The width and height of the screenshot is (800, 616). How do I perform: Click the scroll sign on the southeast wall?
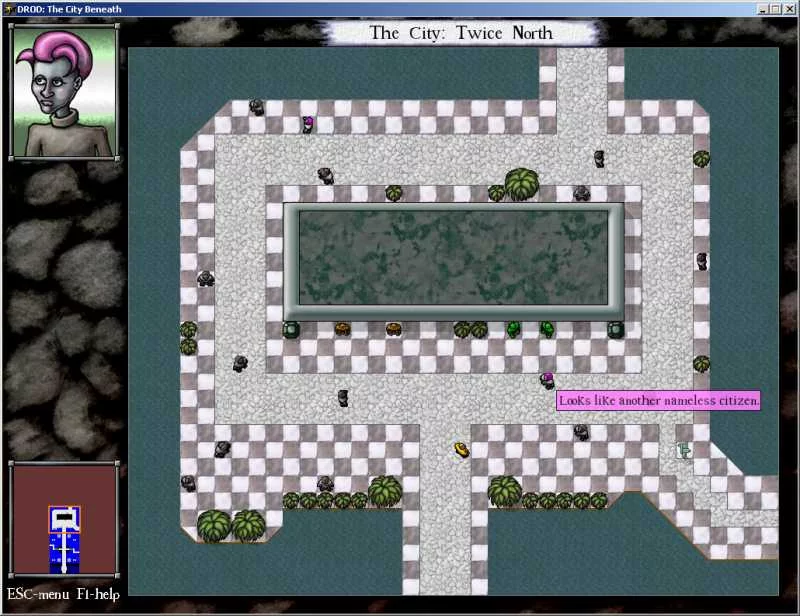[684, 450]
